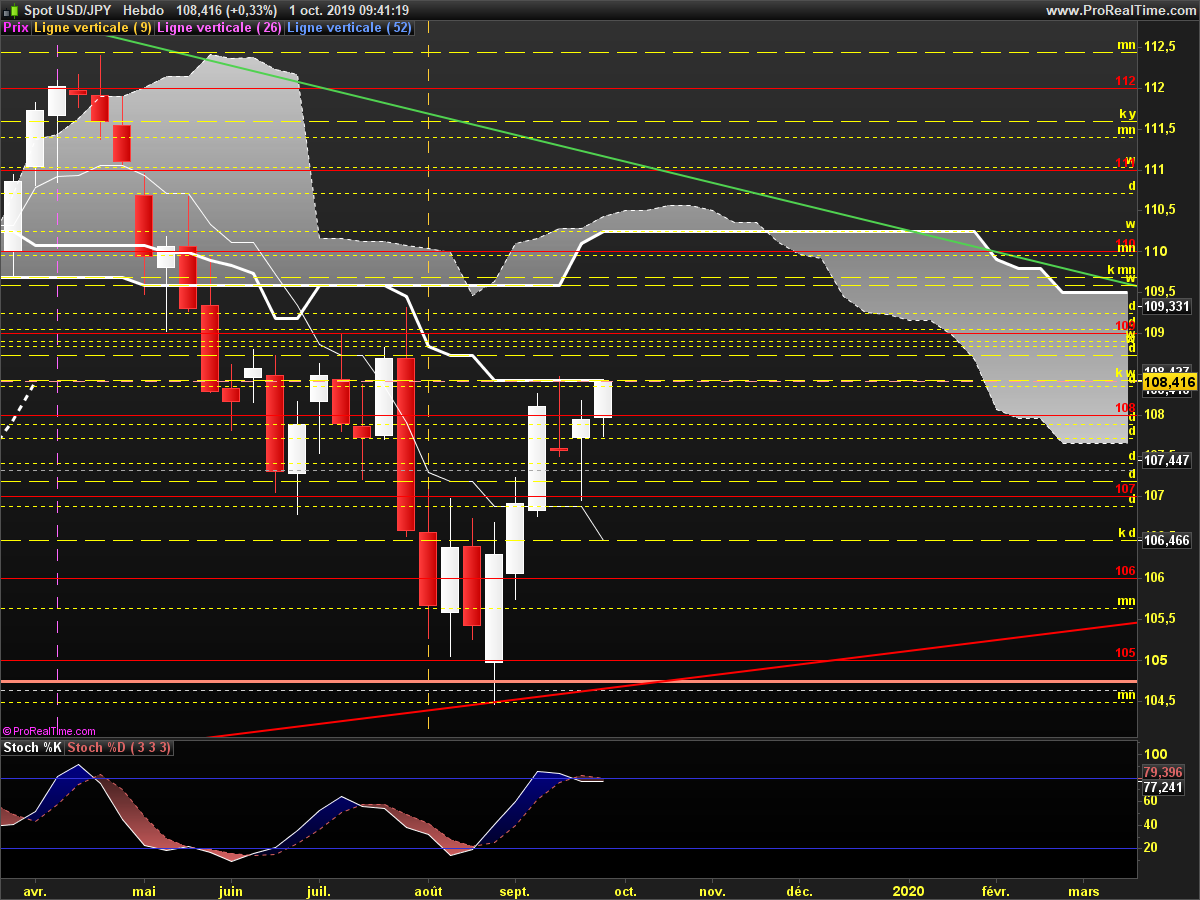Select the Stoch %K indicator label
Screen dimensions: 1200x900
33,748
